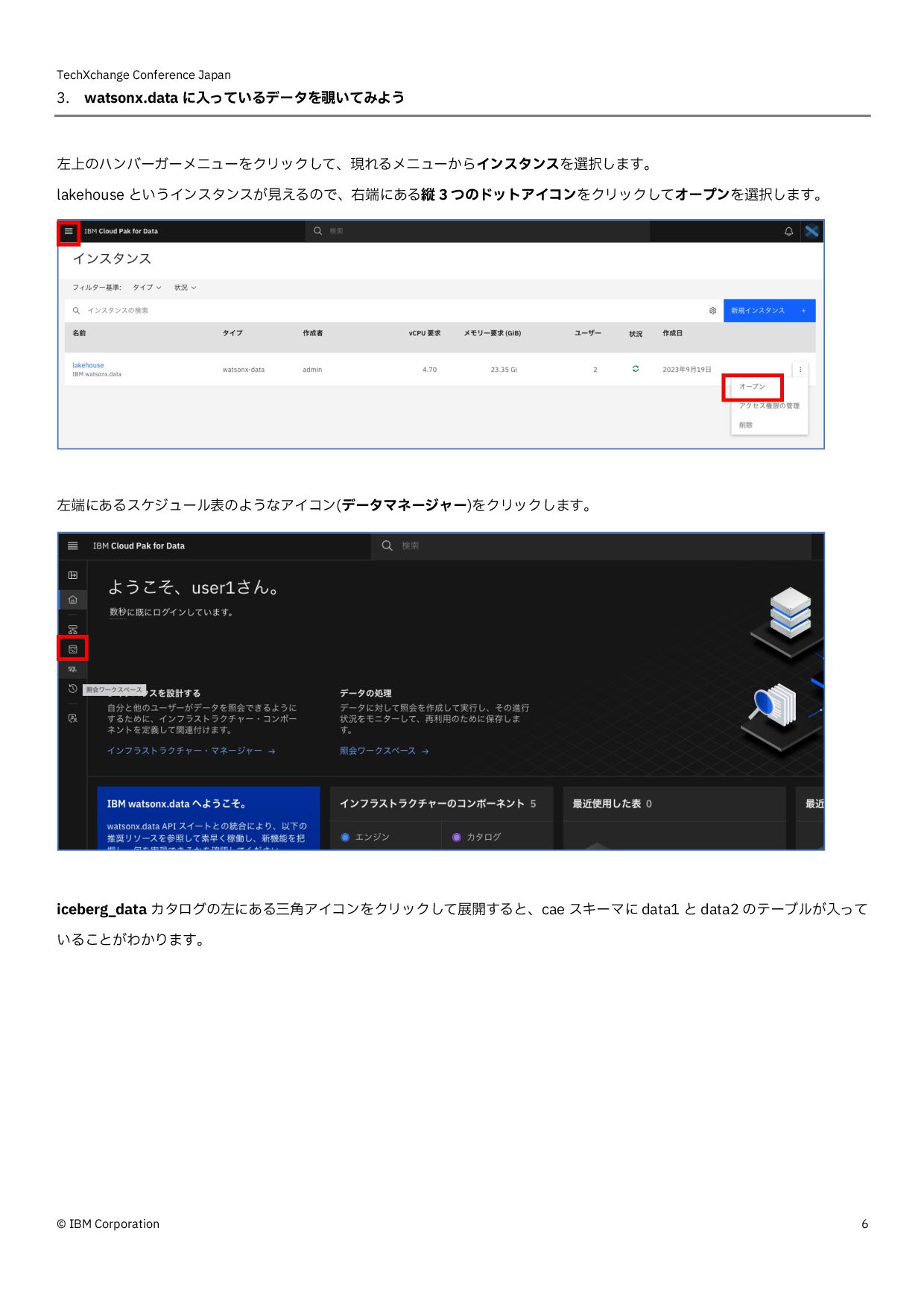Click データの処理 section heading
Viewport: 924px width, 1307px height.
click(x=366, y=694)
